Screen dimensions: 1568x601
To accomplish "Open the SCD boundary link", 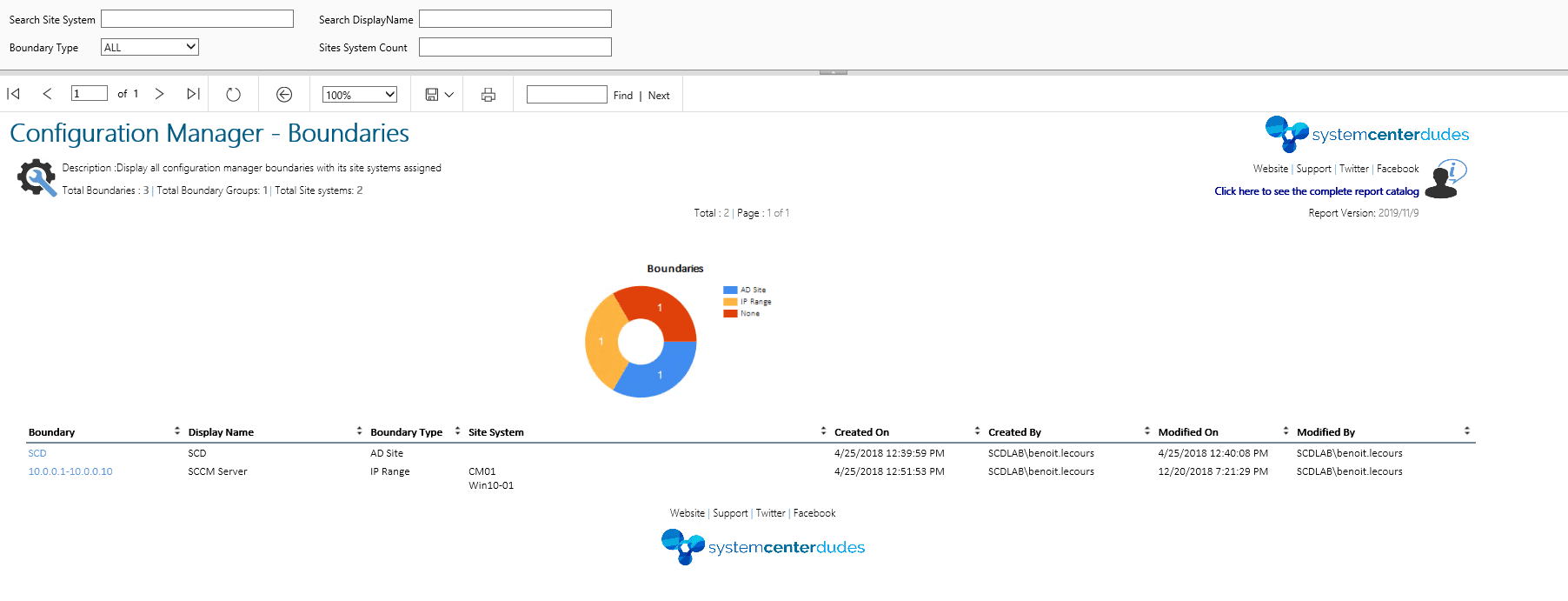I will (37, 453).
